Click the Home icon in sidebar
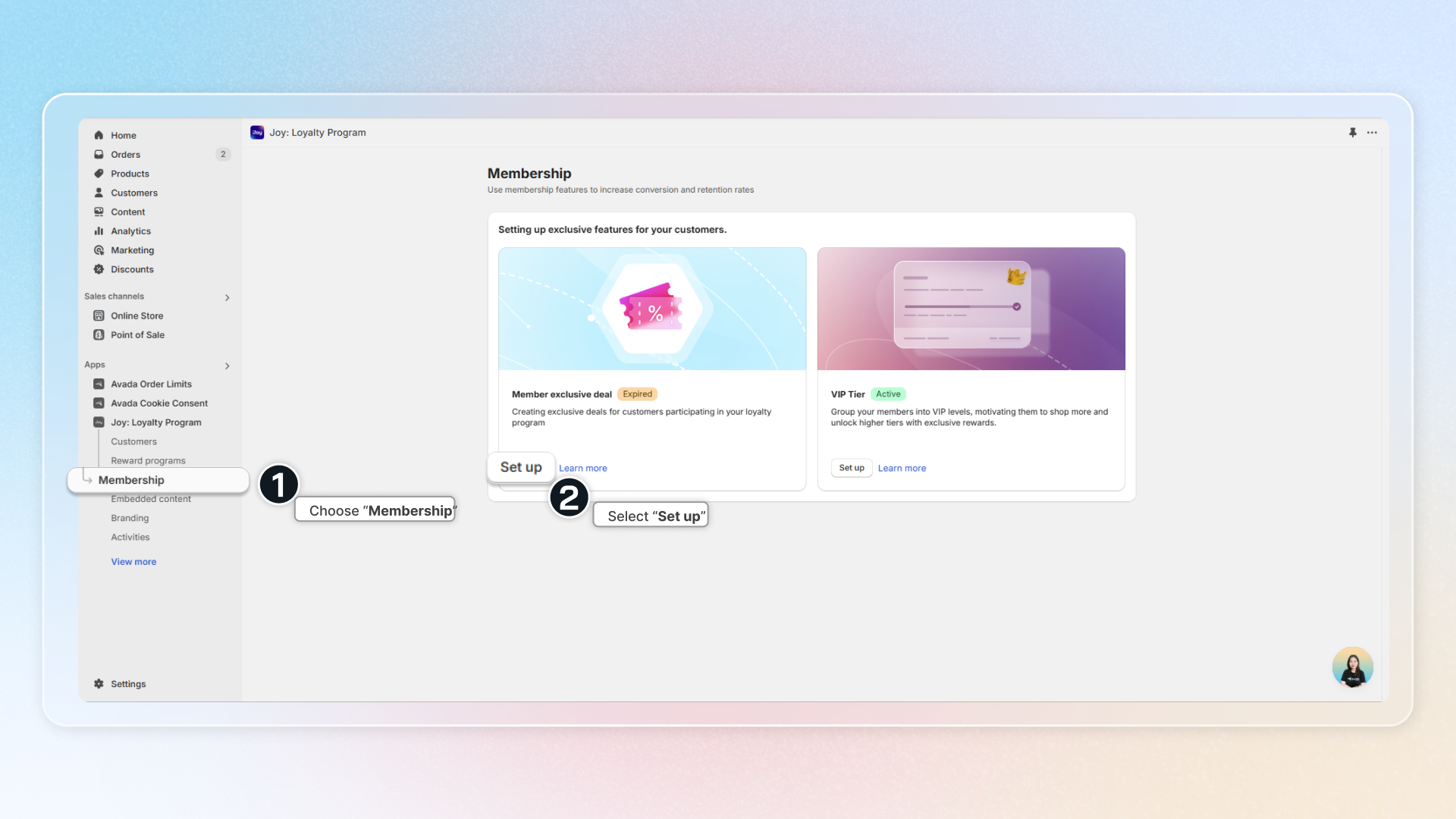 click(x=99, y=135)
